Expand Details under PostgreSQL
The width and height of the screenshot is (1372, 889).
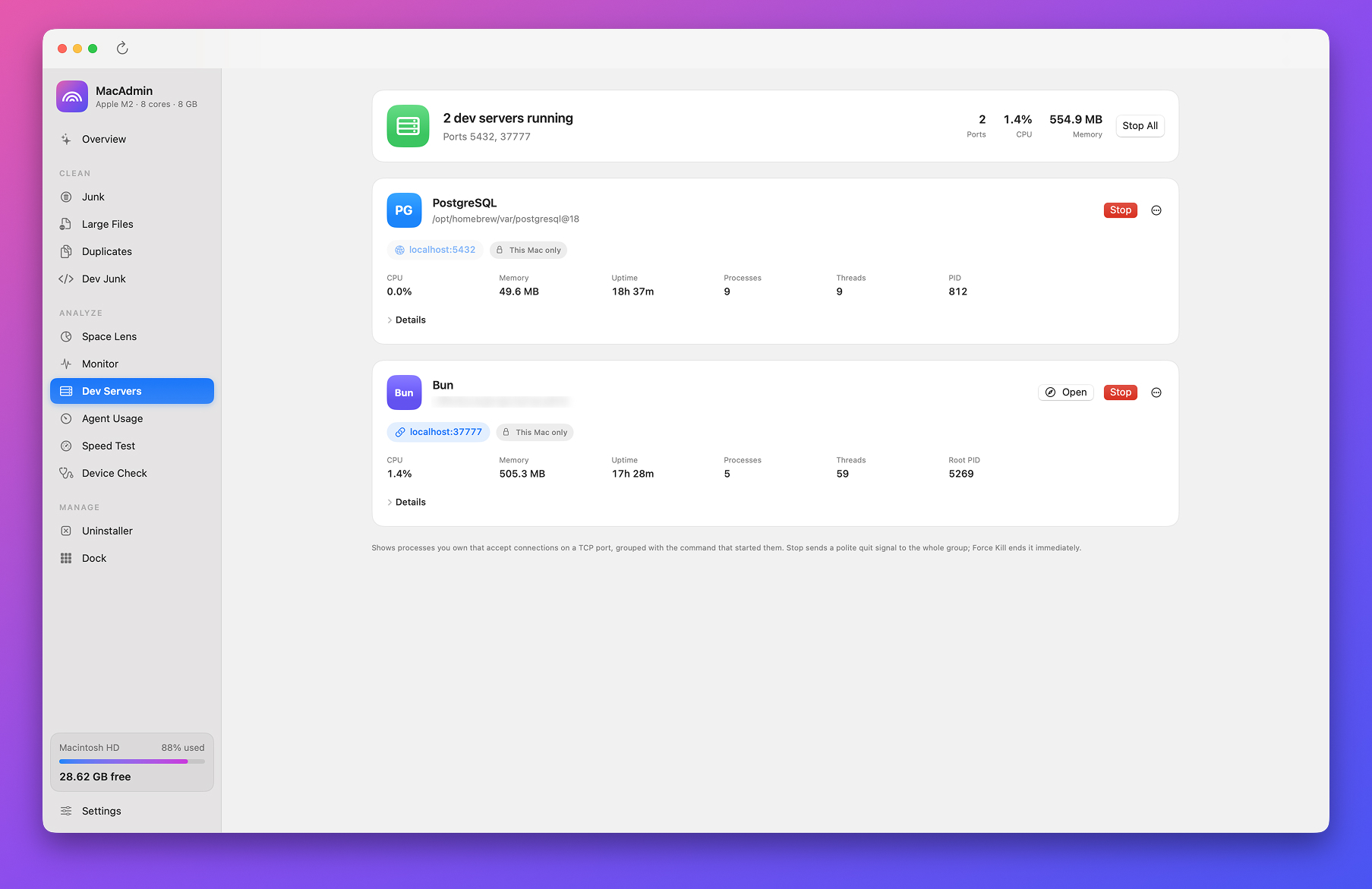pos(406,320)
